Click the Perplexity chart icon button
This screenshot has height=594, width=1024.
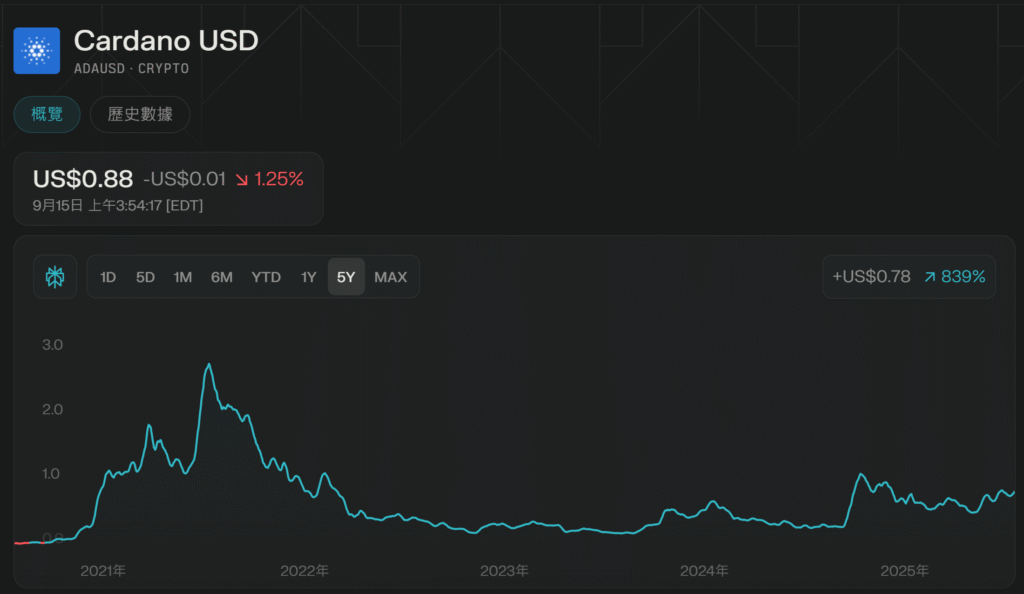(x=55, y=277)
